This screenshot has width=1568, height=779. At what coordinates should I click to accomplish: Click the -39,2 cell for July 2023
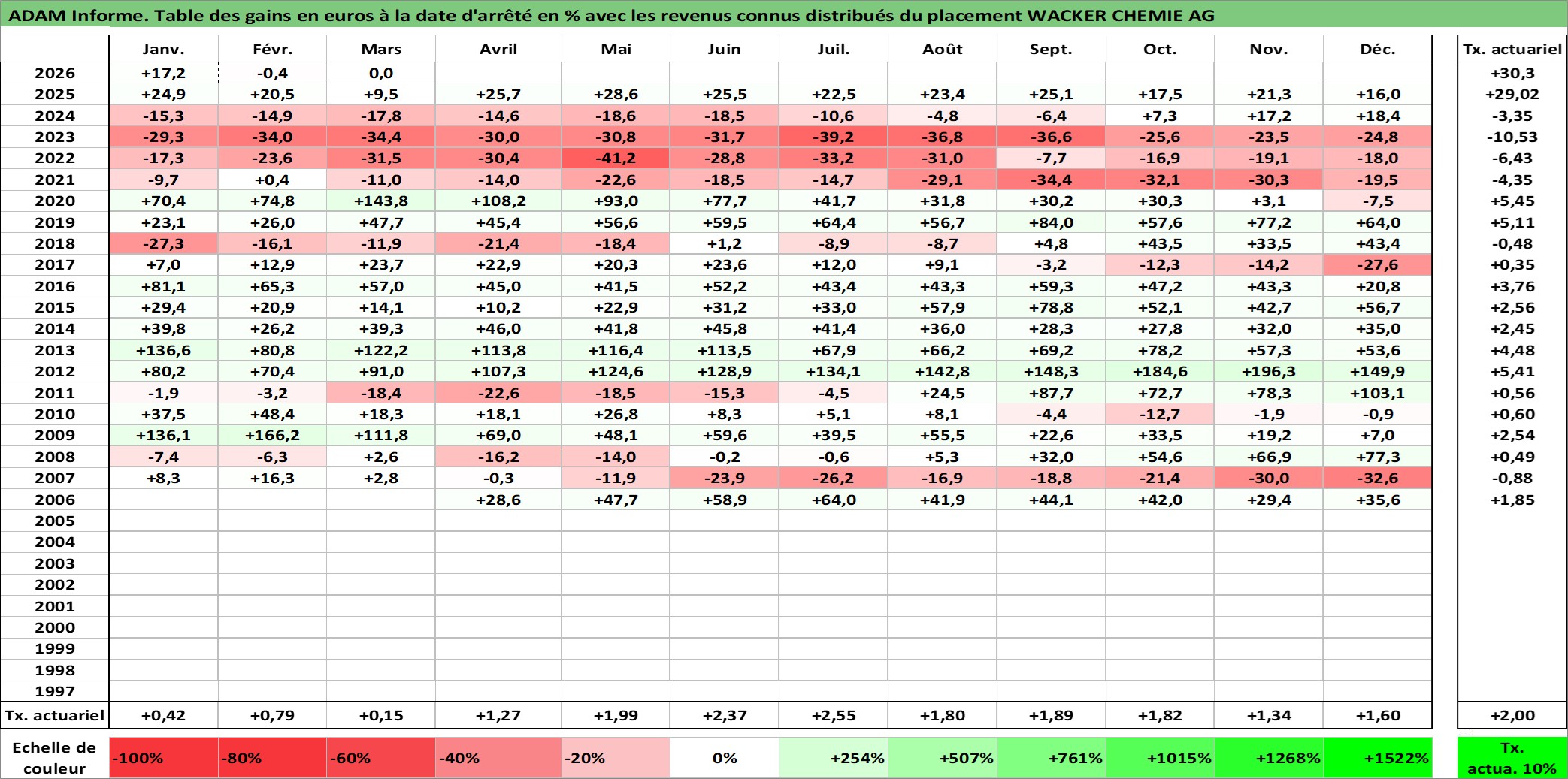(834, 137)
